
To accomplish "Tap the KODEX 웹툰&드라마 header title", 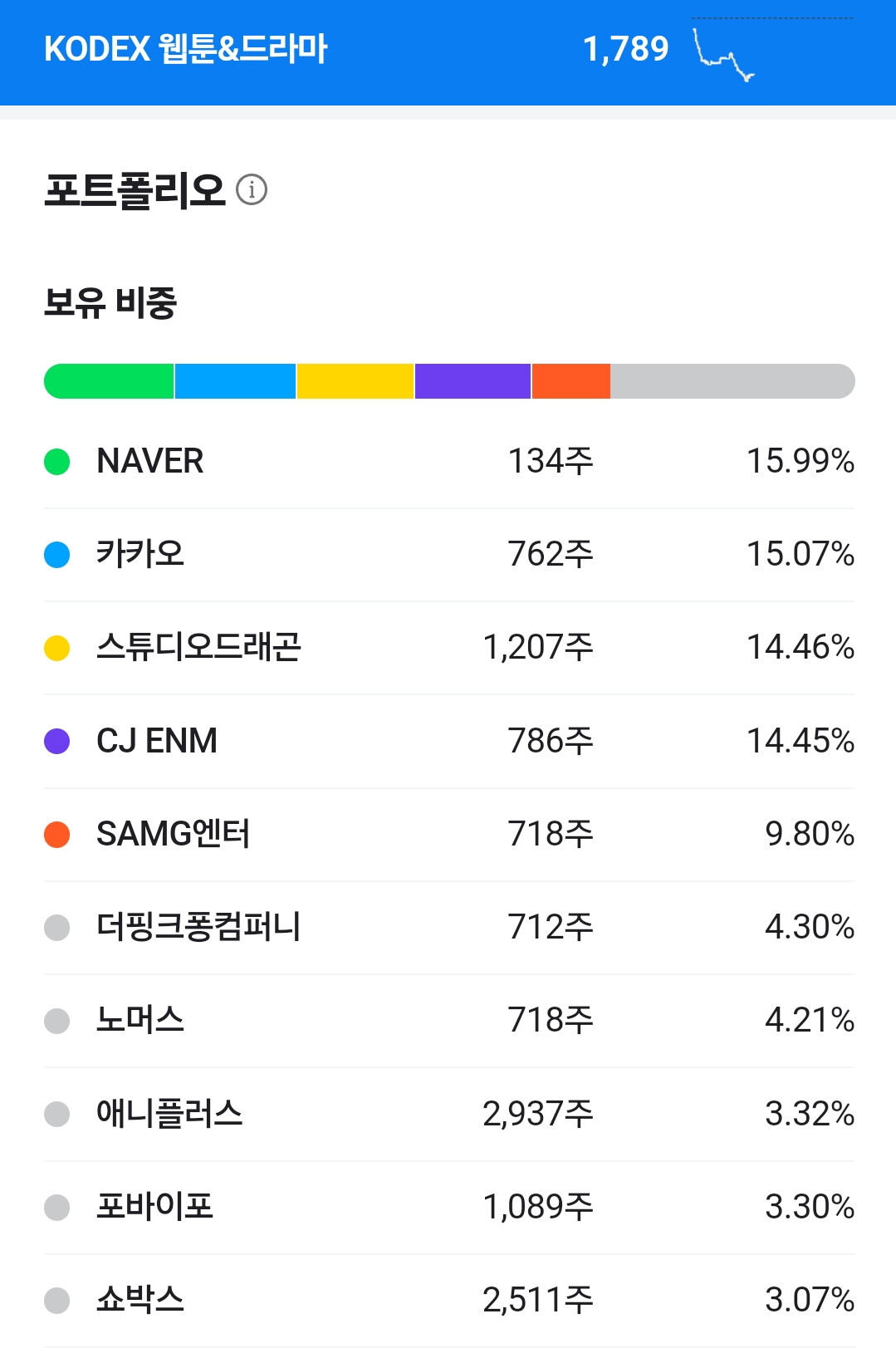I will (x=186, y=49).
